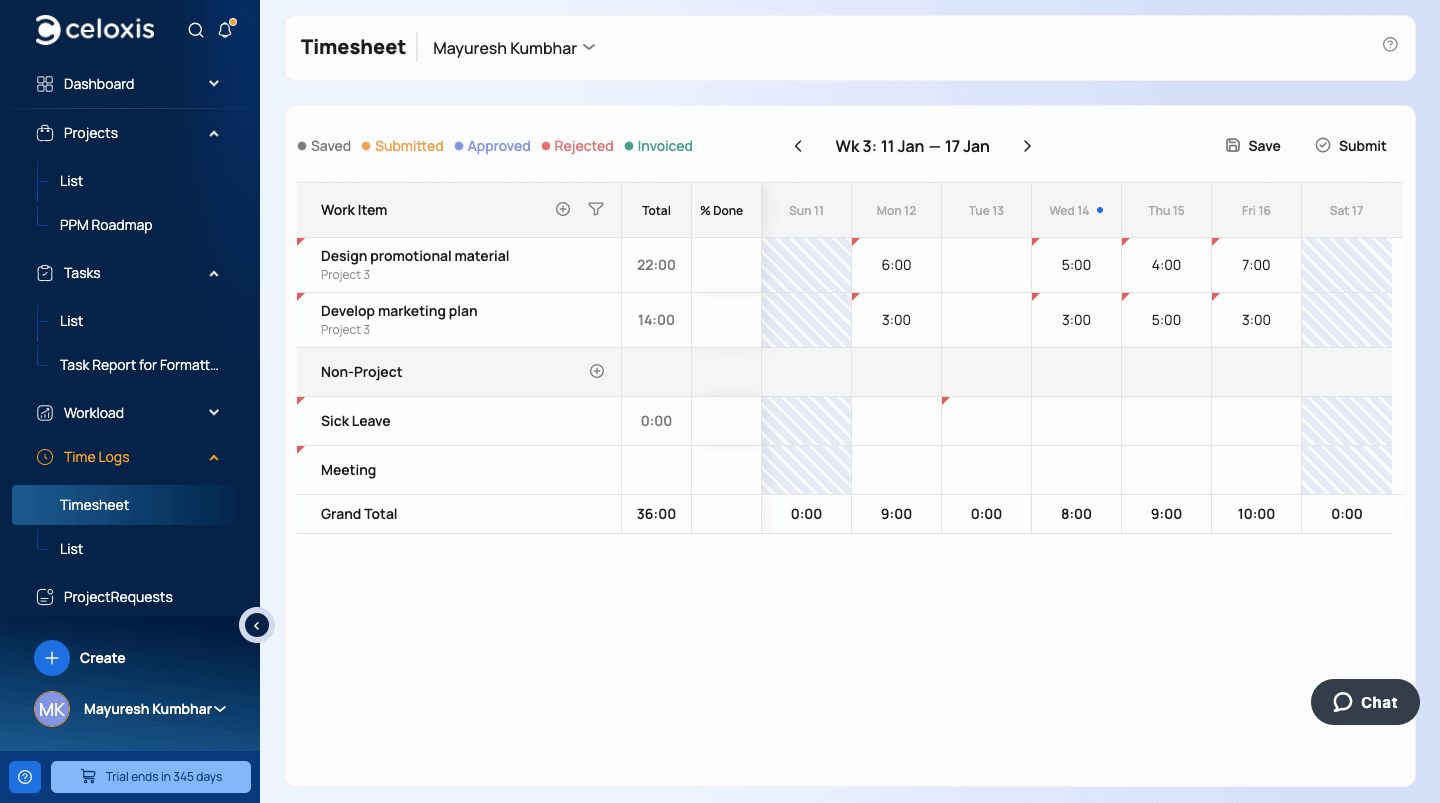Open the Mayuresh Kumbhar timesheet user dropdown

514,48
